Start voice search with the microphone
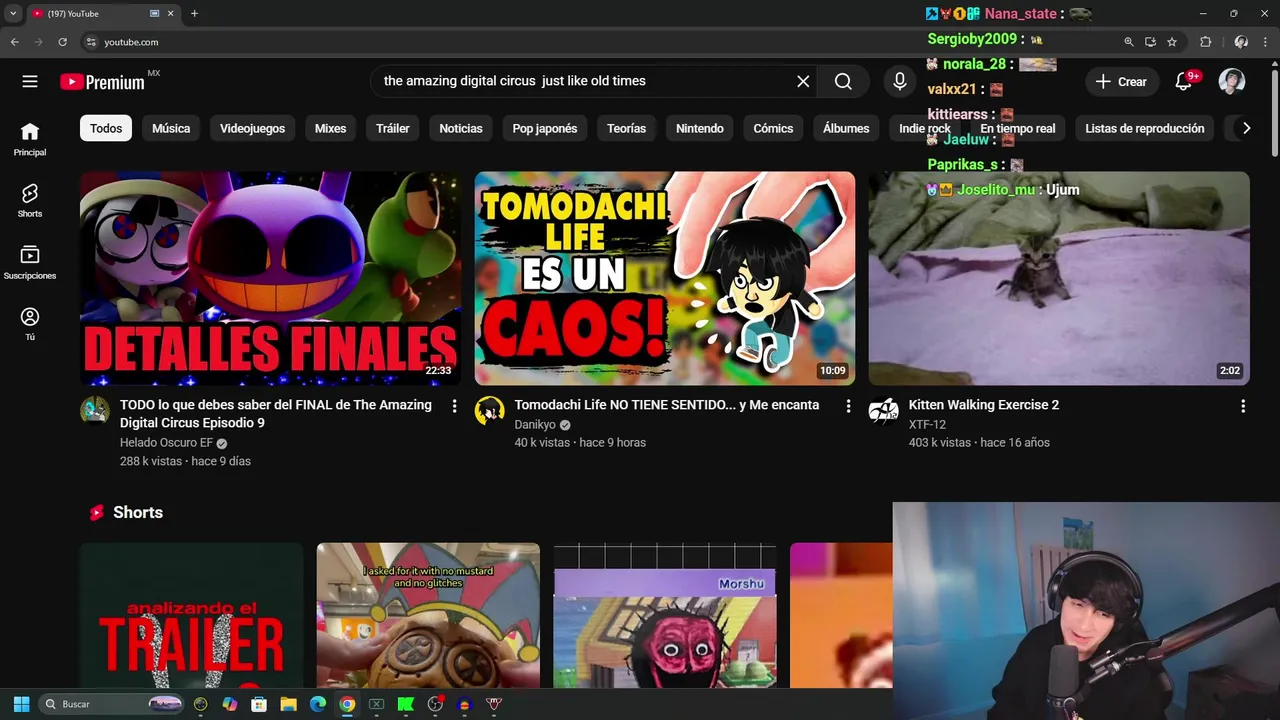Image resolution: width=1280 pixels, height=720 pixels. [x=900, y=82]
